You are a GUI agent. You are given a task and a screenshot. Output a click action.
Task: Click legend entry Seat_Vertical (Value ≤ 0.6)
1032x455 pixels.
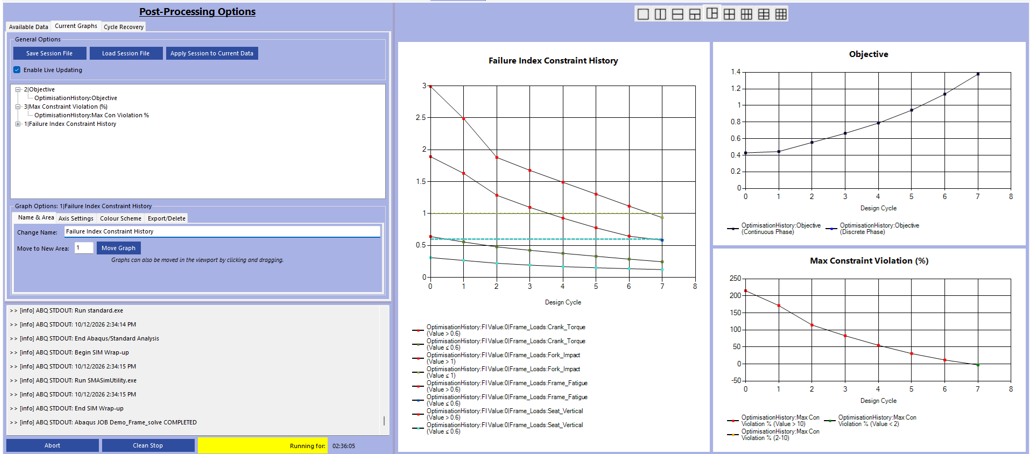tap(499, 428)
